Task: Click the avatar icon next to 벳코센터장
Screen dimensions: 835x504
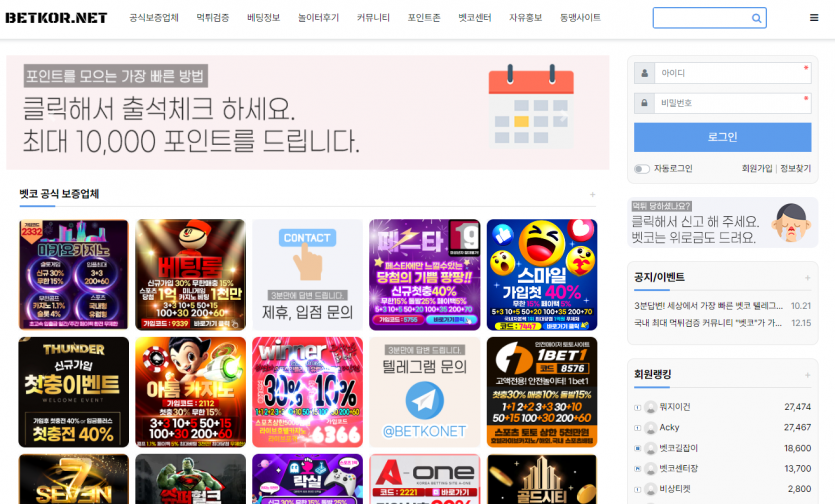Action: [x=650, y=469]
